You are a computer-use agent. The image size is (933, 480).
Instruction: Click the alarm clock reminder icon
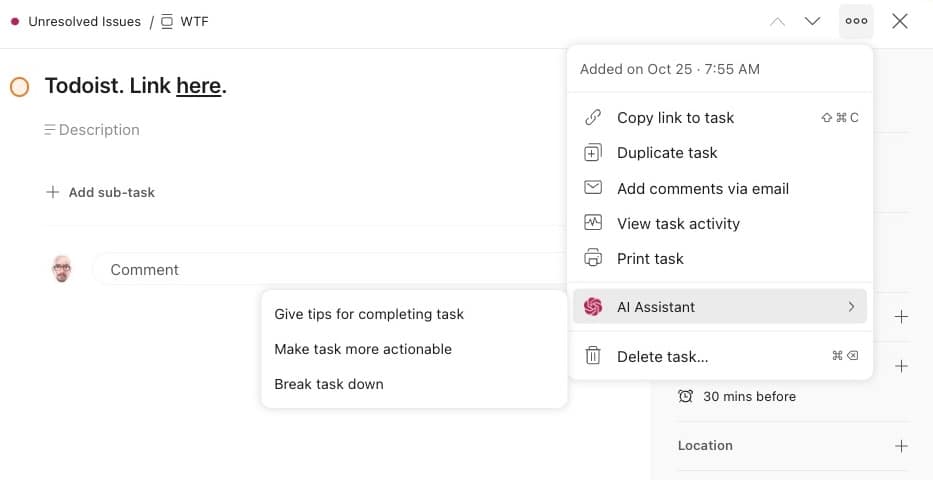point(685,396)
